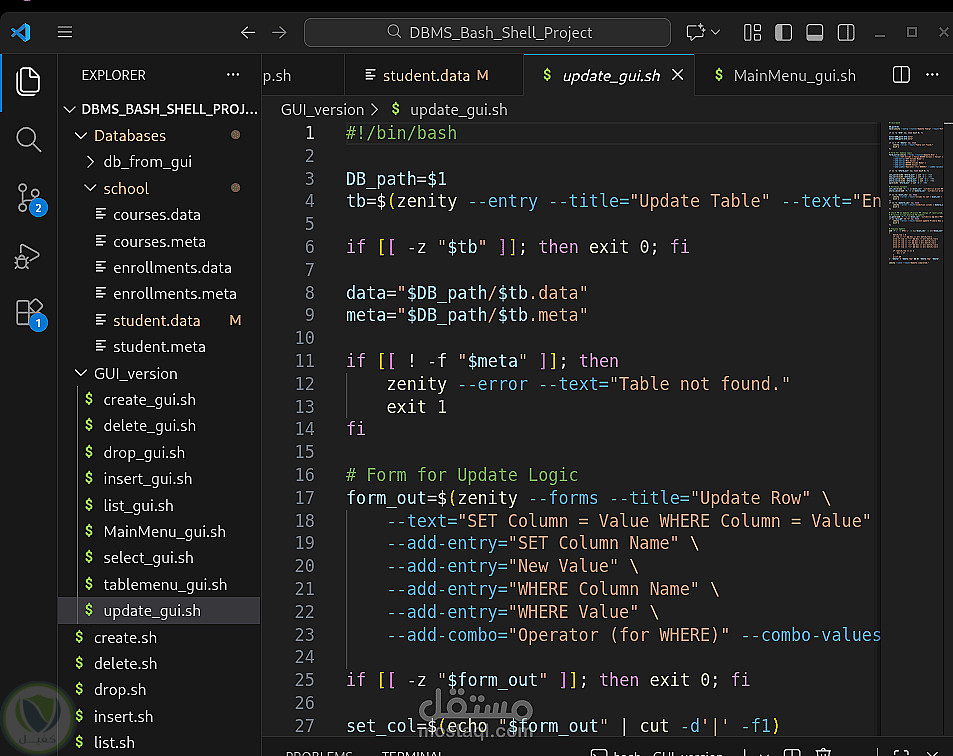Collapse the GUI_version folder

(135, 373)
